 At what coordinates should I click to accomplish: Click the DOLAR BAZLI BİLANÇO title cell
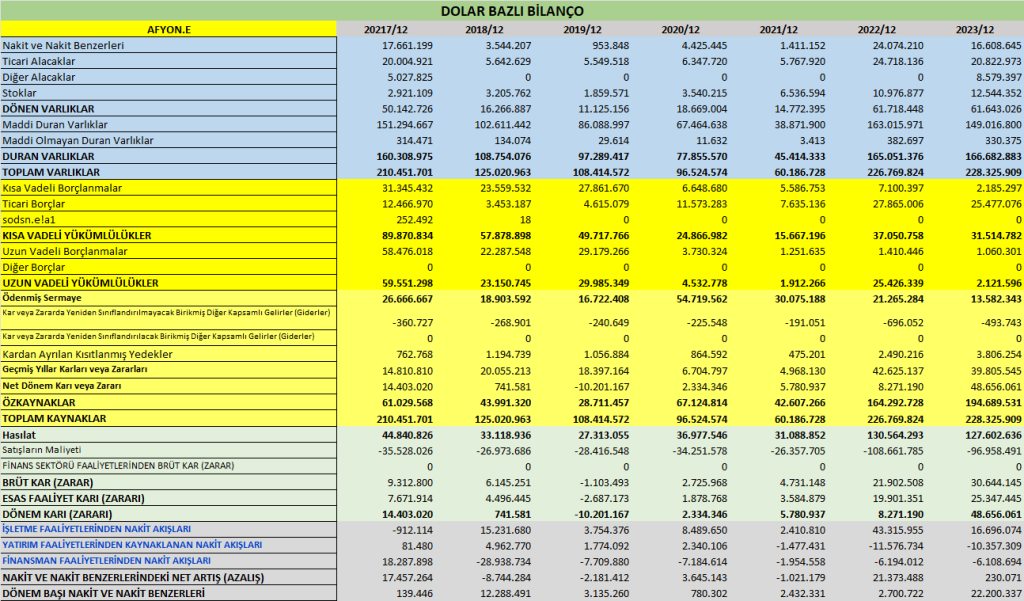(x=512, y=10)
